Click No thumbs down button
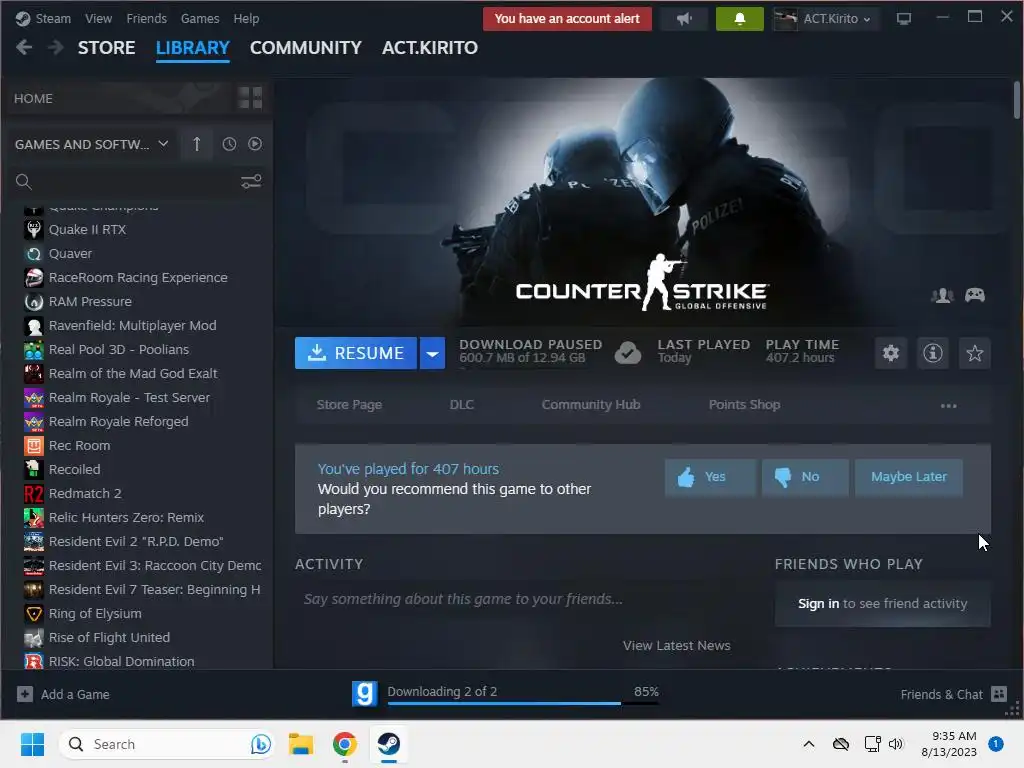The width and height of the screenshot is (1024, 768). click(805, 477)
